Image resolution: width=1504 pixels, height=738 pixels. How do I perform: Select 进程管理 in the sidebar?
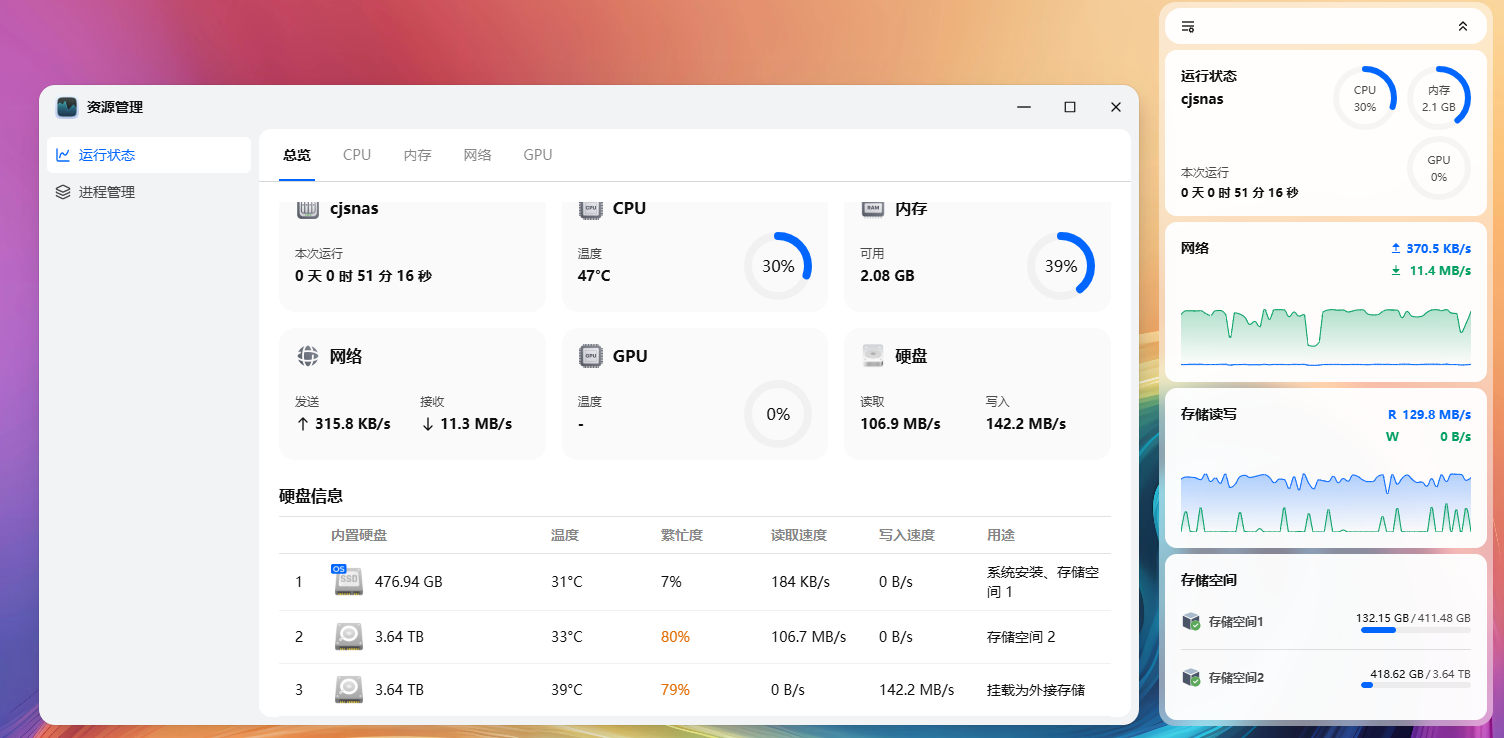click(x=108, y=192)
